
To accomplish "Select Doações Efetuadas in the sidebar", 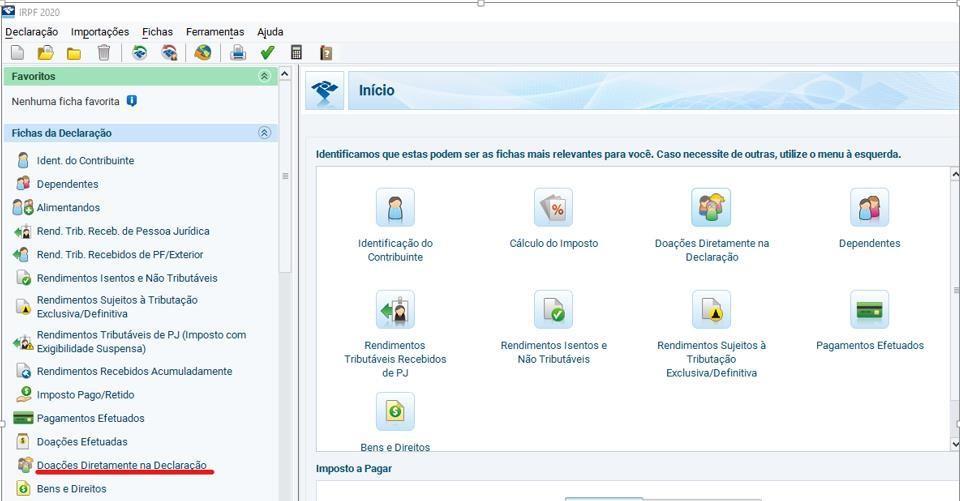I will click(82, 442).
